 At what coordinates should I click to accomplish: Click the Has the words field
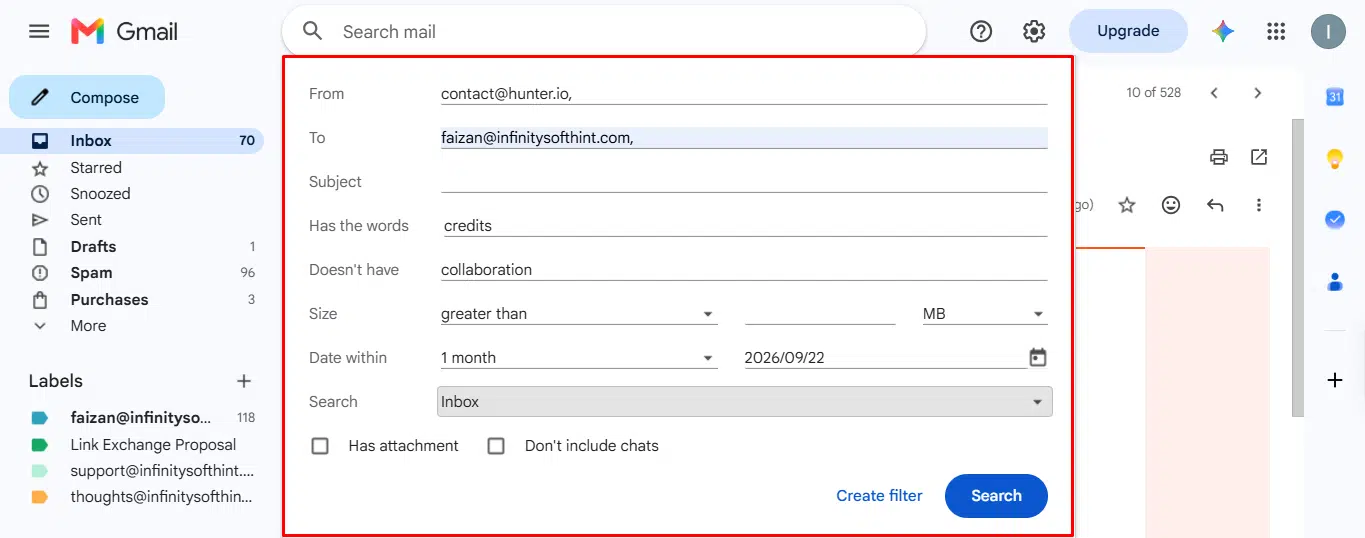[744, 226]
